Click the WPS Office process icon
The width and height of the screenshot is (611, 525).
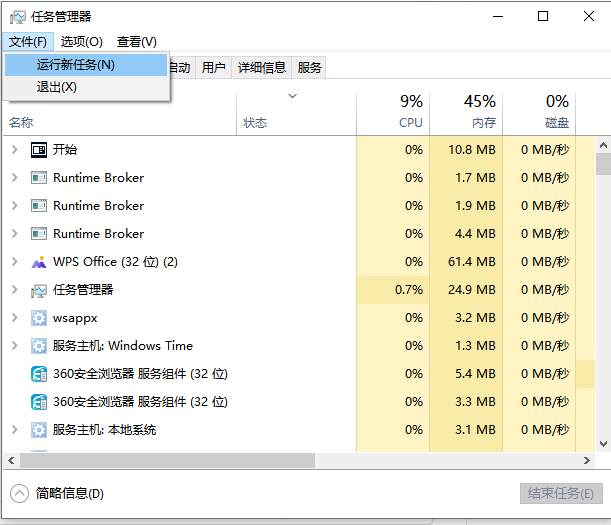(x=39, y=262)
